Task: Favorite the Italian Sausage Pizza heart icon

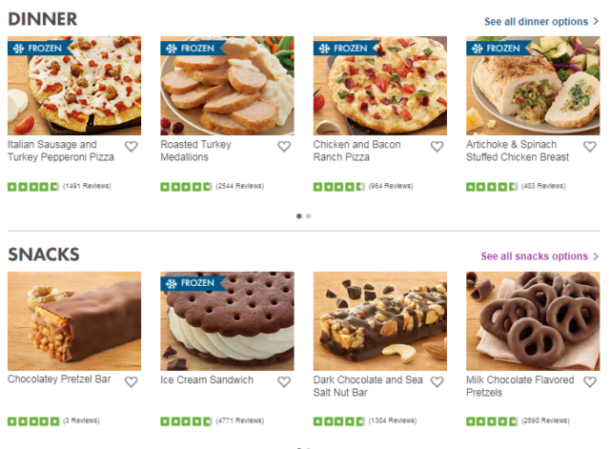Action: tap(131, 146)
